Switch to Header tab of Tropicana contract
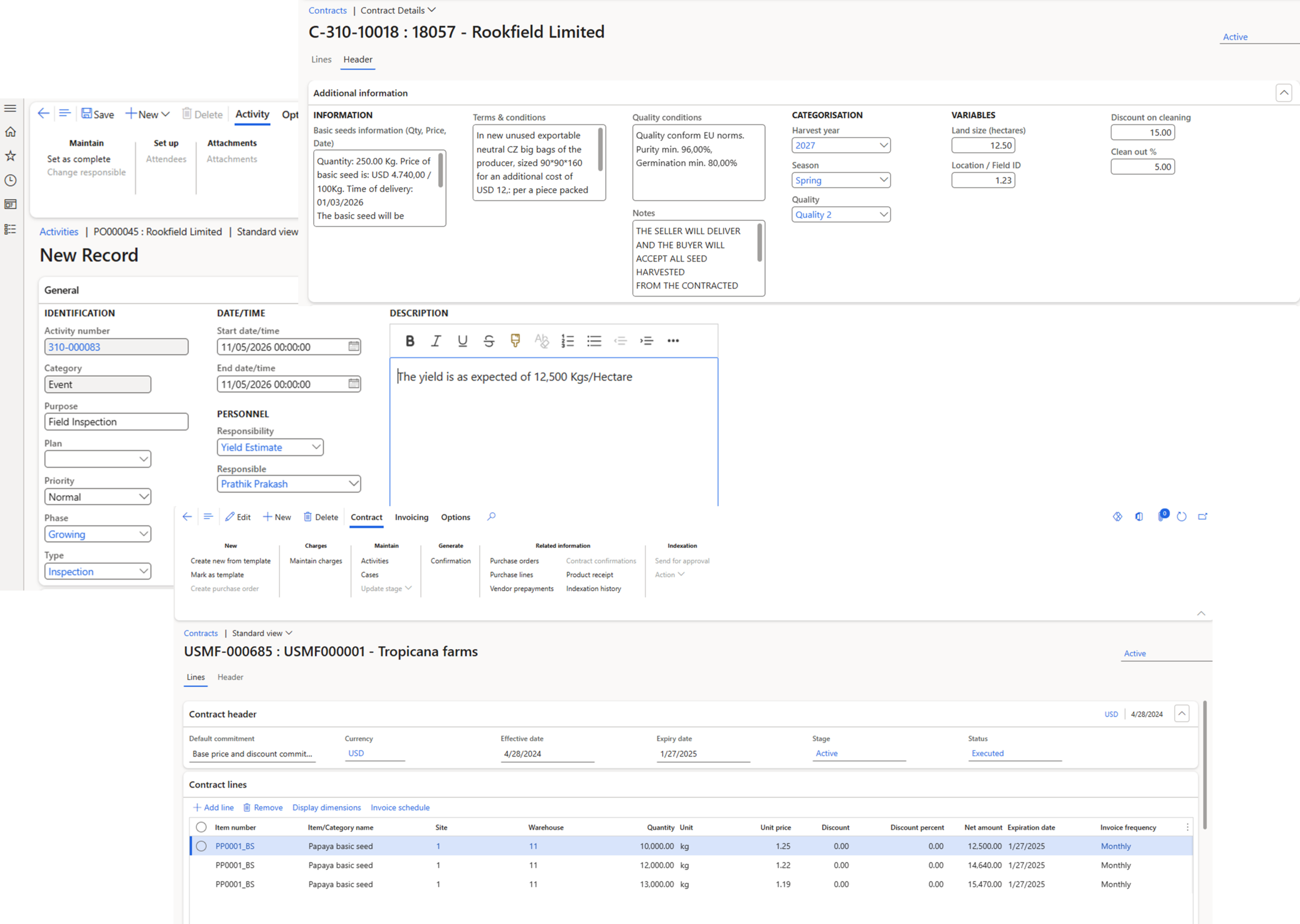The image size is (1300, 924). (x=230, y=677)
